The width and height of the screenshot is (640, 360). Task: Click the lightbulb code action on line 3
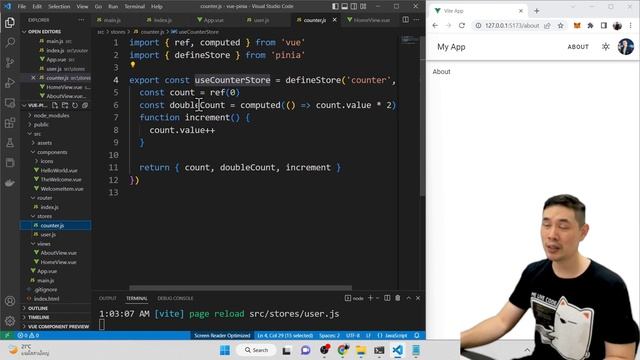coord(133,64)
